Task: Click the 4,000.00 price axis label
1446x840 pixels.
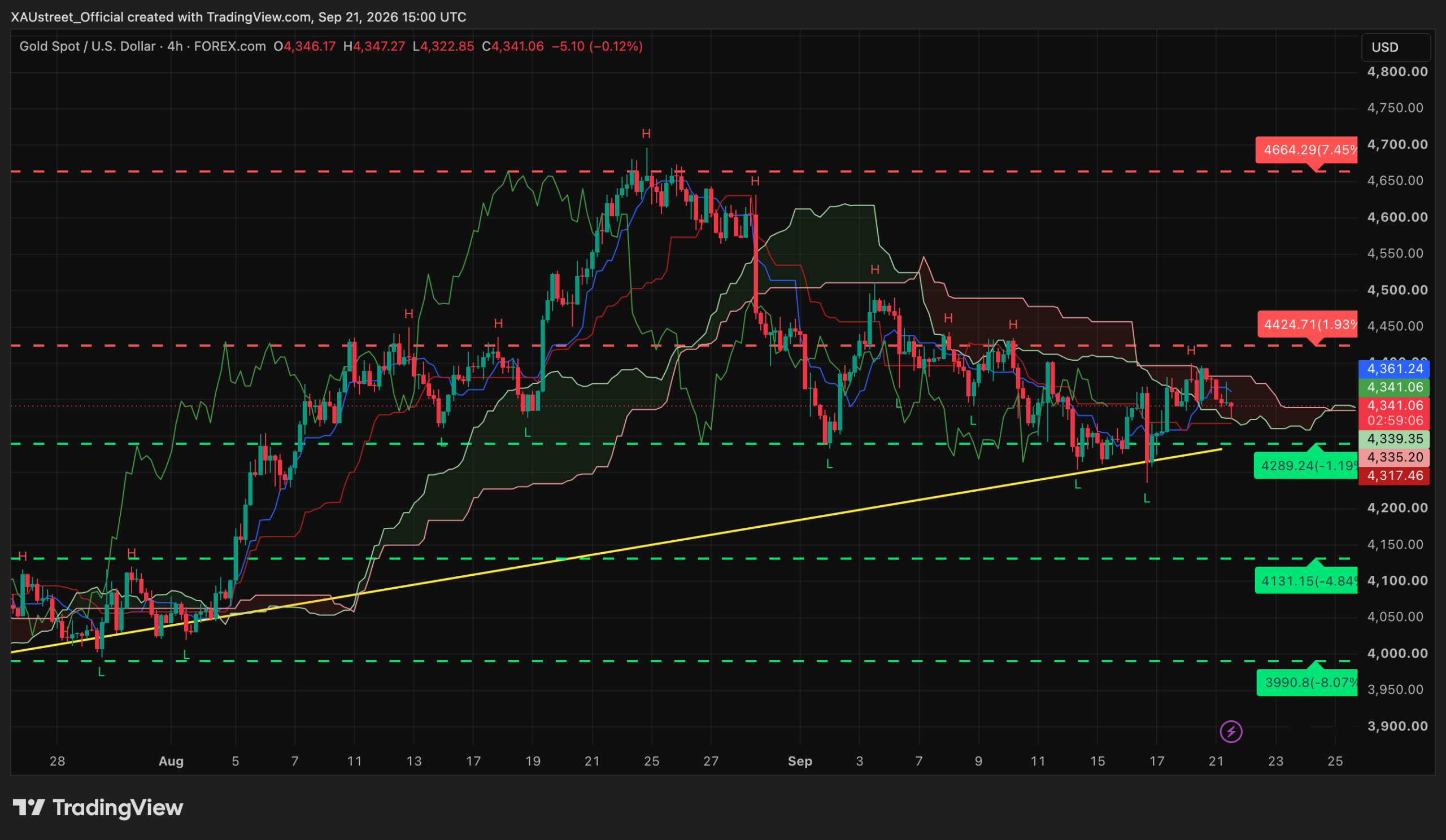Action: pos(1398,654)
